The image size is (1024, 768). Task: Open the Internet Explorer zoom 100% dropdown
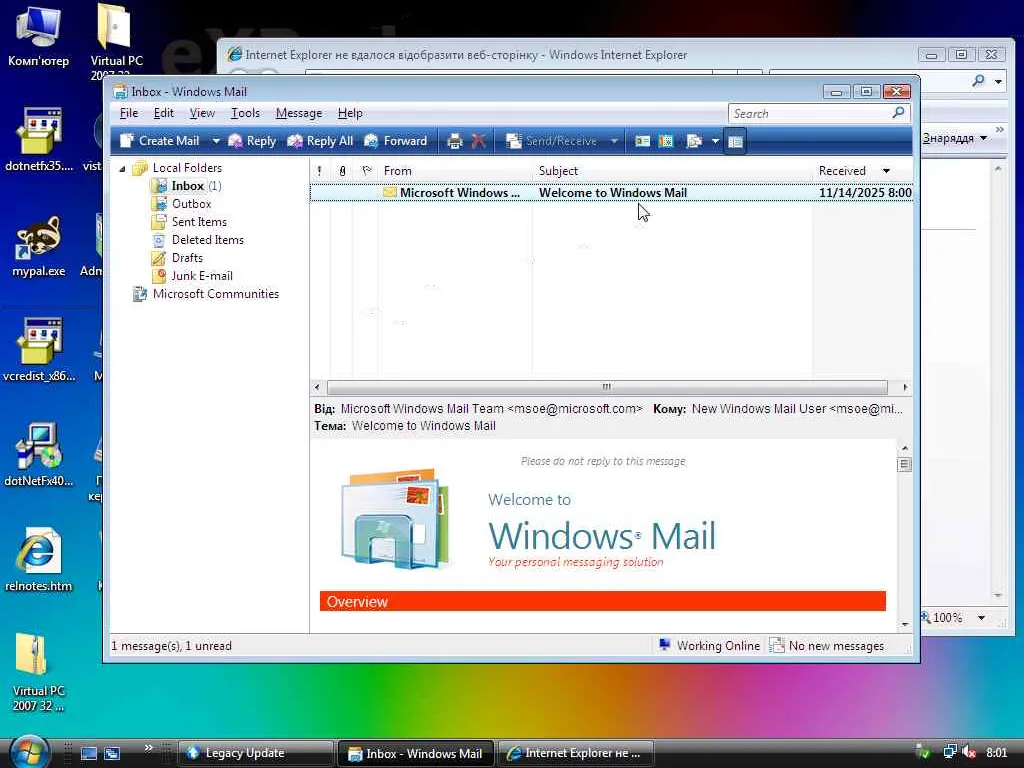(982, 618)
